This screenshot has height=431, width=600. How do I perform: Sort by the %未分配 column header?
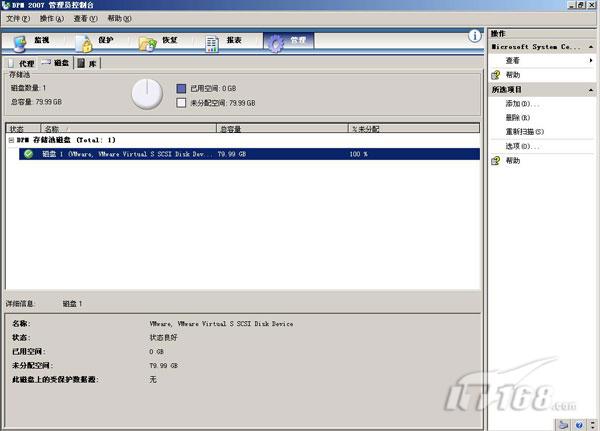point(414,129)
